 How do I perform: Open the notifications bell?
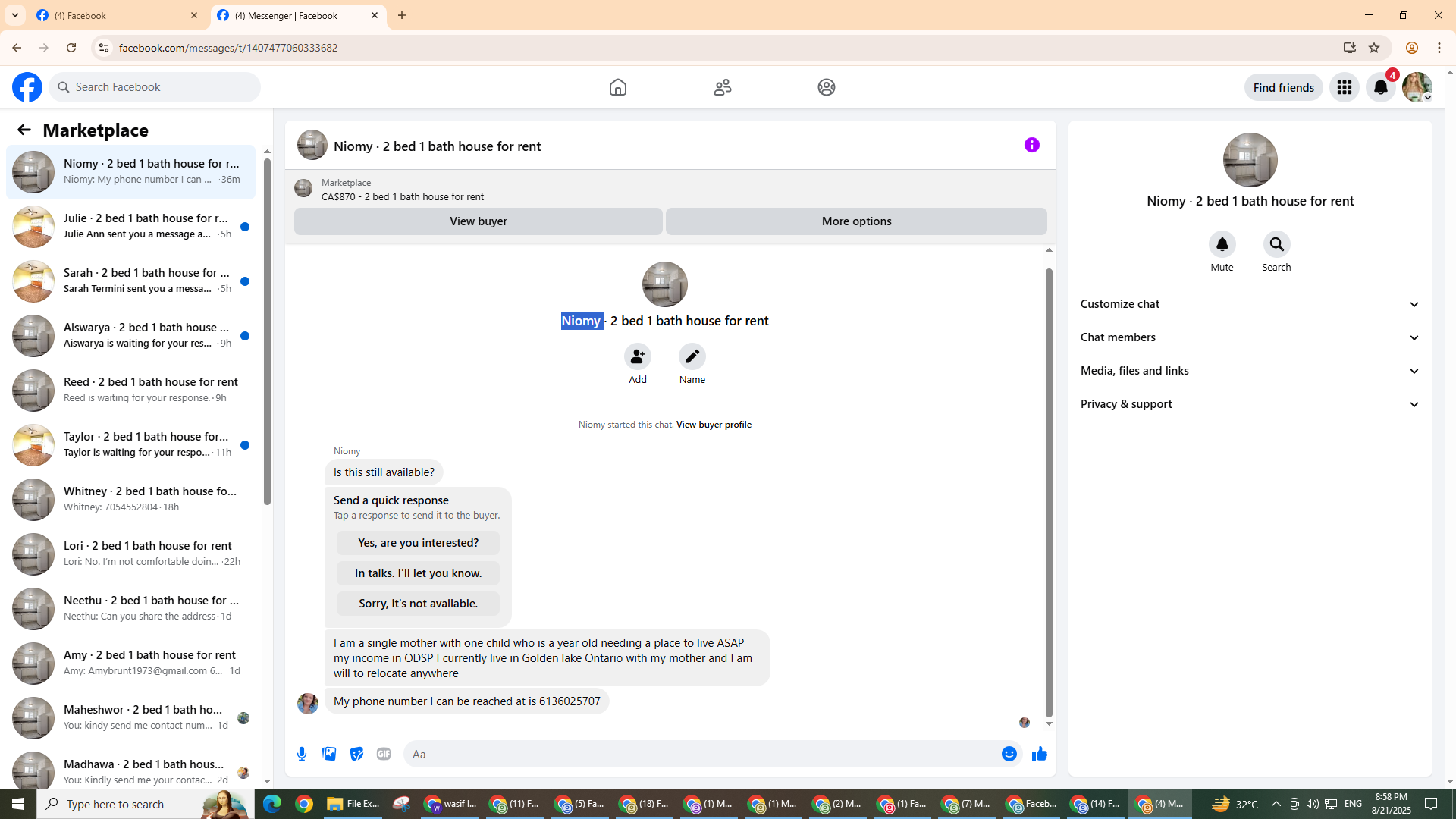(1380, 87)
